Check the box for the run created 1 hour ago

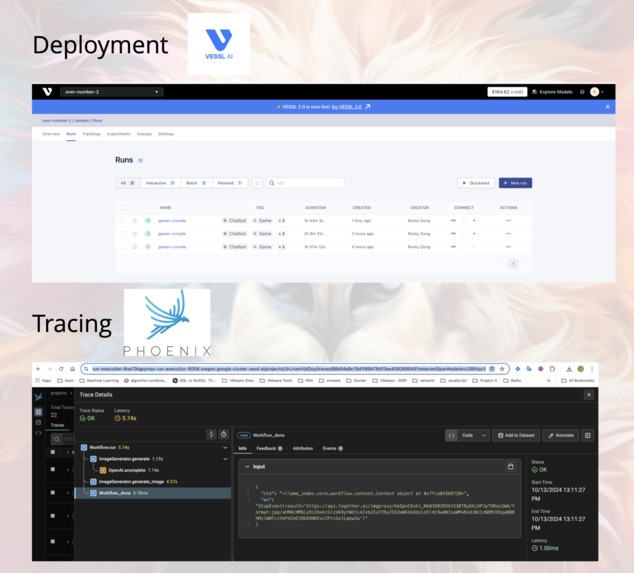pos(123,221)
